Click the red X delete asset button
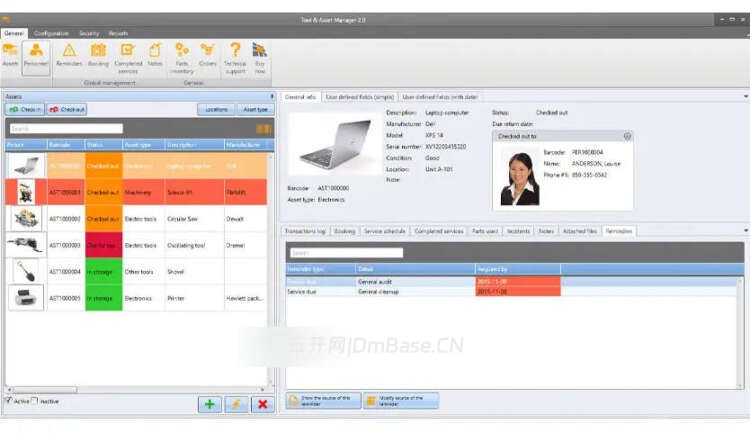750x433 pixels. pyautogui.click(x=262, y=403)
